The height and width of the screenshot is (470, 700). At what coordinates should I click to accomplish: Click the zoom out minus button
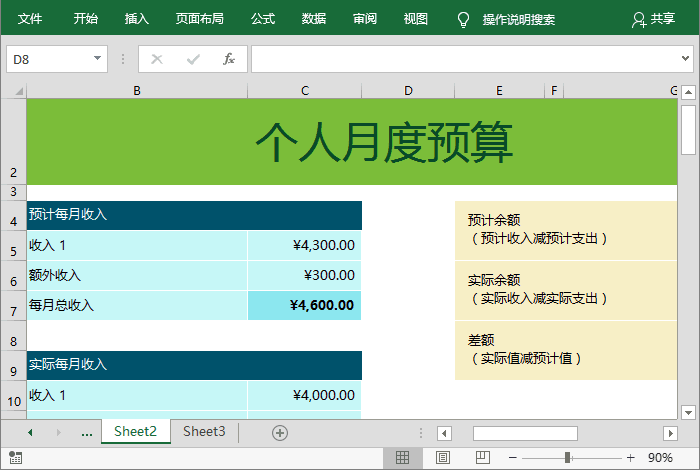[x=512, y=458]
